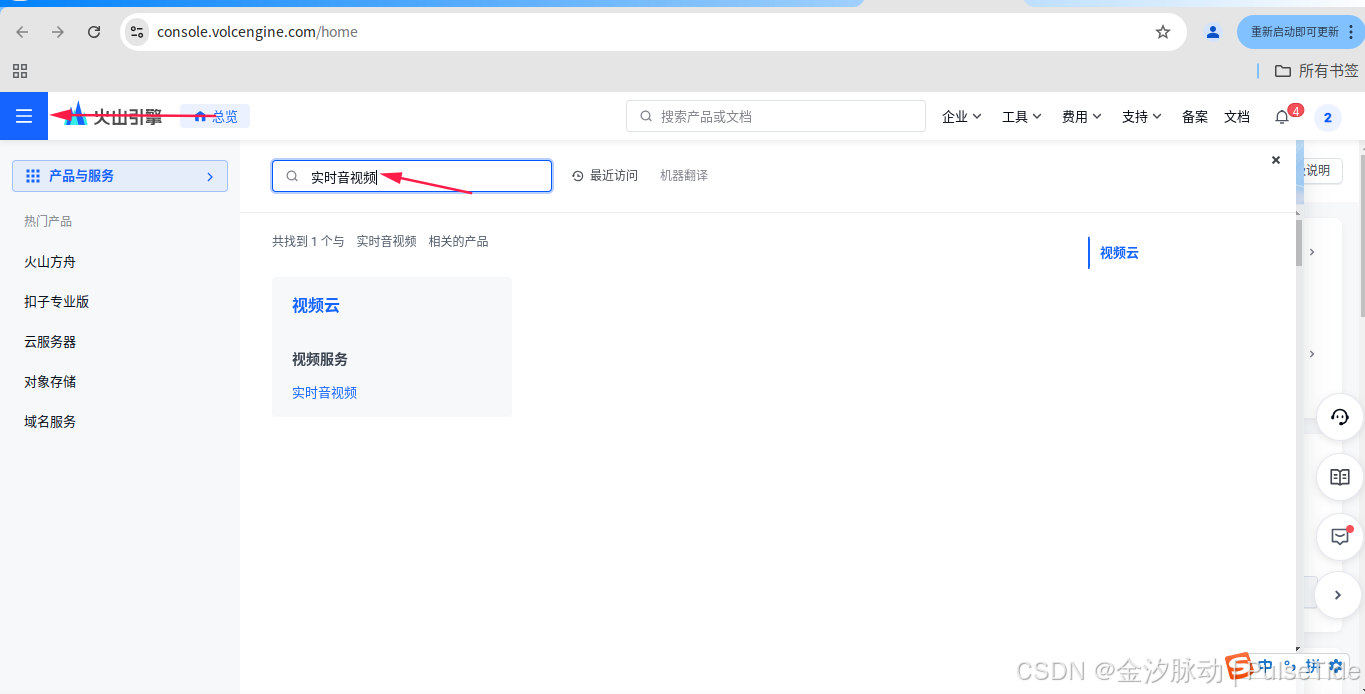The image size is (1365, 694).
Task: Expand the 支持 dropdown menu
Action: point(1141,116)
